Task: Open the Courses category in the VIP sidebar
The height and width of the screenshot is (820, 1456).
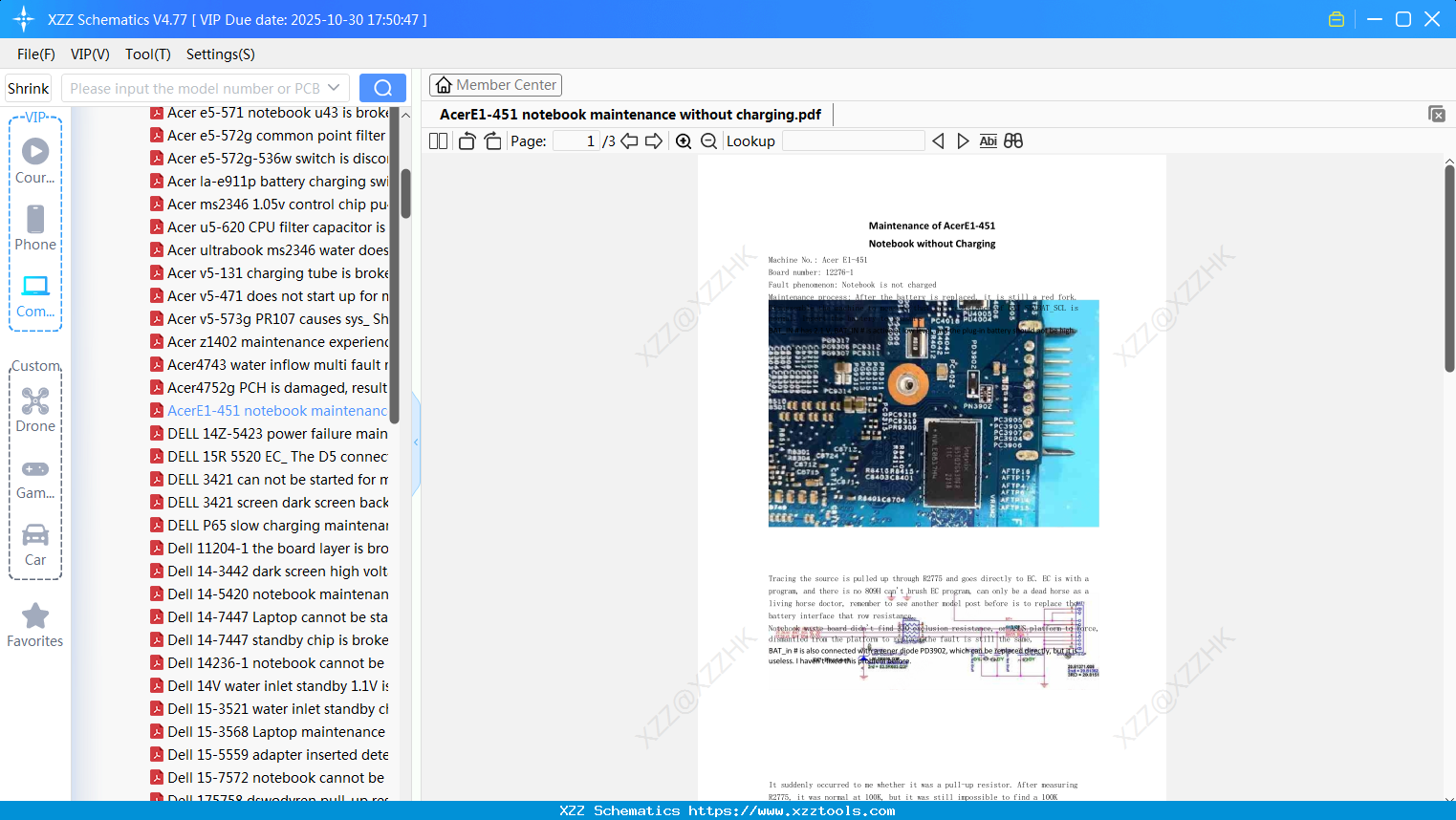Action: 35,161
